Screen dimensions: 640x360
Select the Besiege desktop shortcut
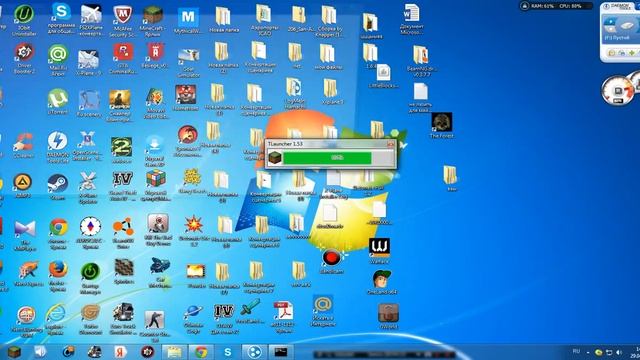155,52
